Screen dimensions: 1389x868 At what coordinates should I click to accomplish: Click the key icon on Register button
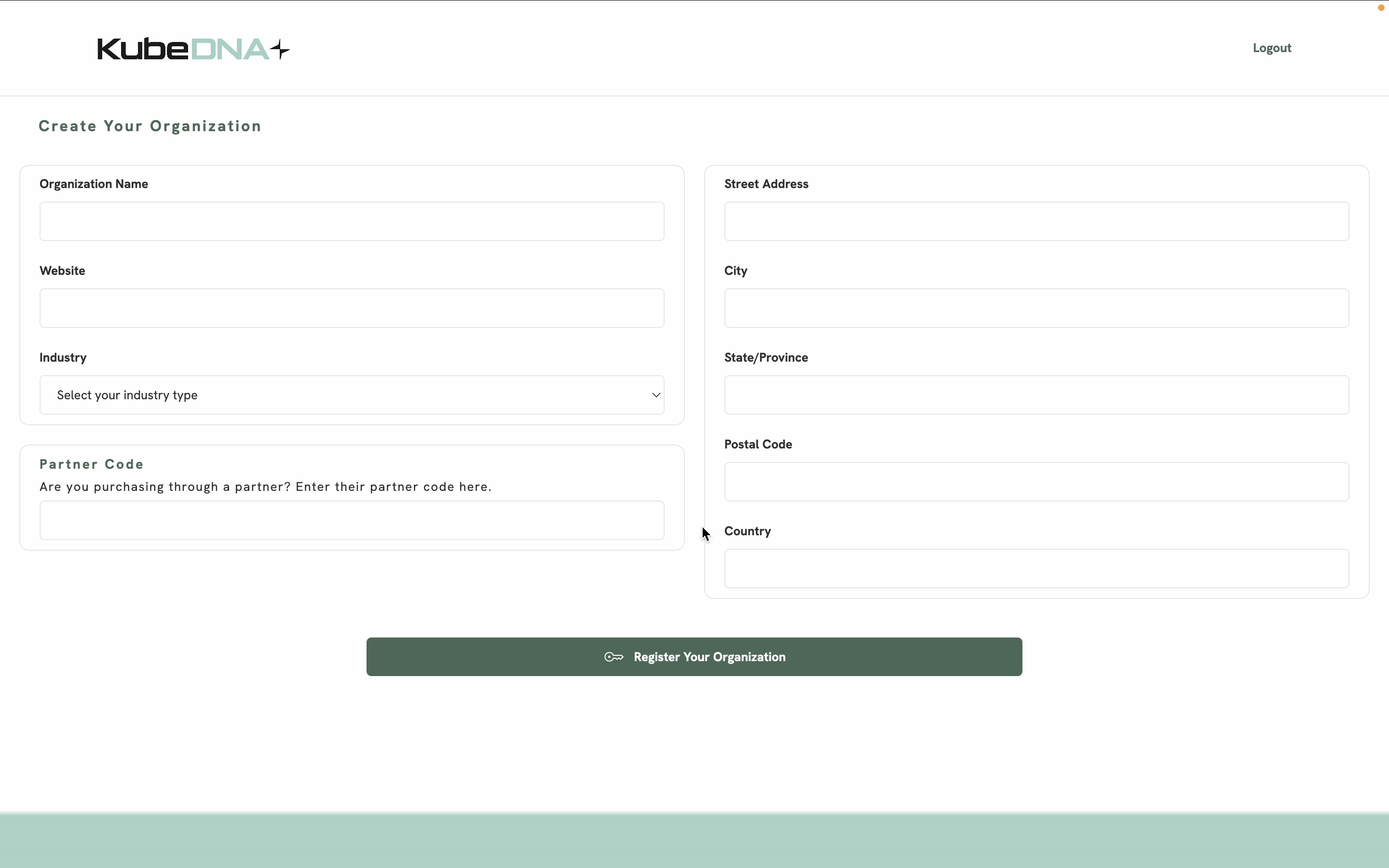[613, 657]
